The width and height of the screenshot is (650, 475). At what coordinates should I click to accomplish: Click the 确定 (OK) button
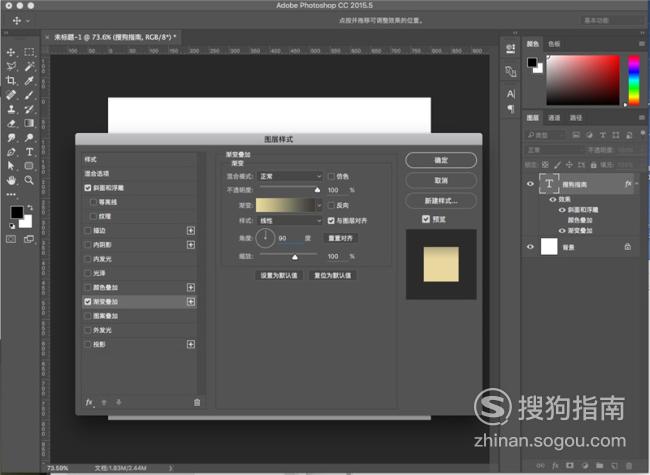(x=441, y=160)
